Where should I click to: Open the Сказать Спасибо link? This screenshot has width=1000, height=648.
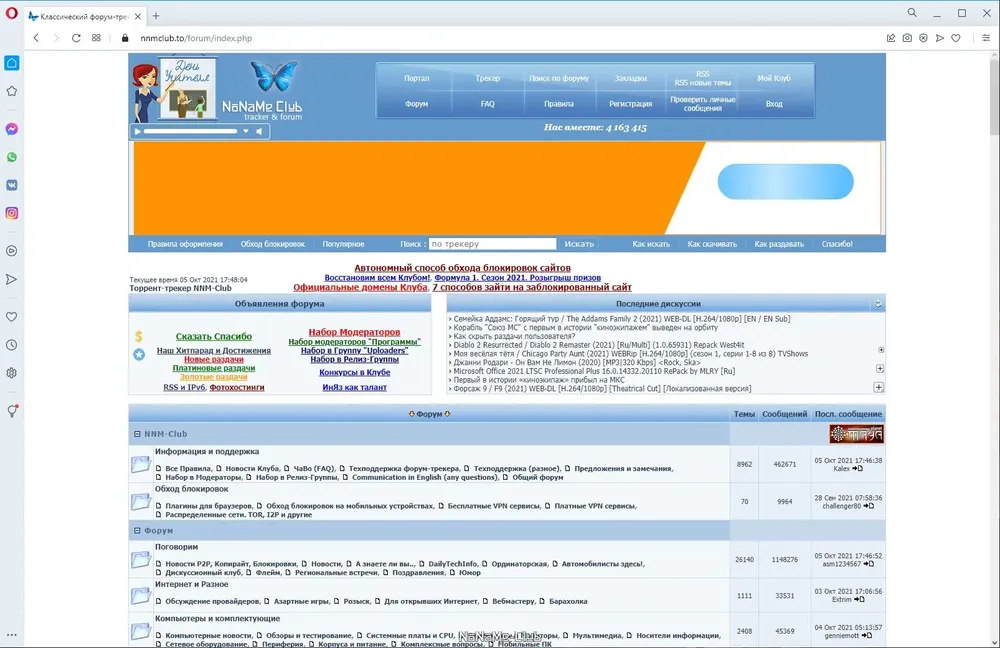214,336
